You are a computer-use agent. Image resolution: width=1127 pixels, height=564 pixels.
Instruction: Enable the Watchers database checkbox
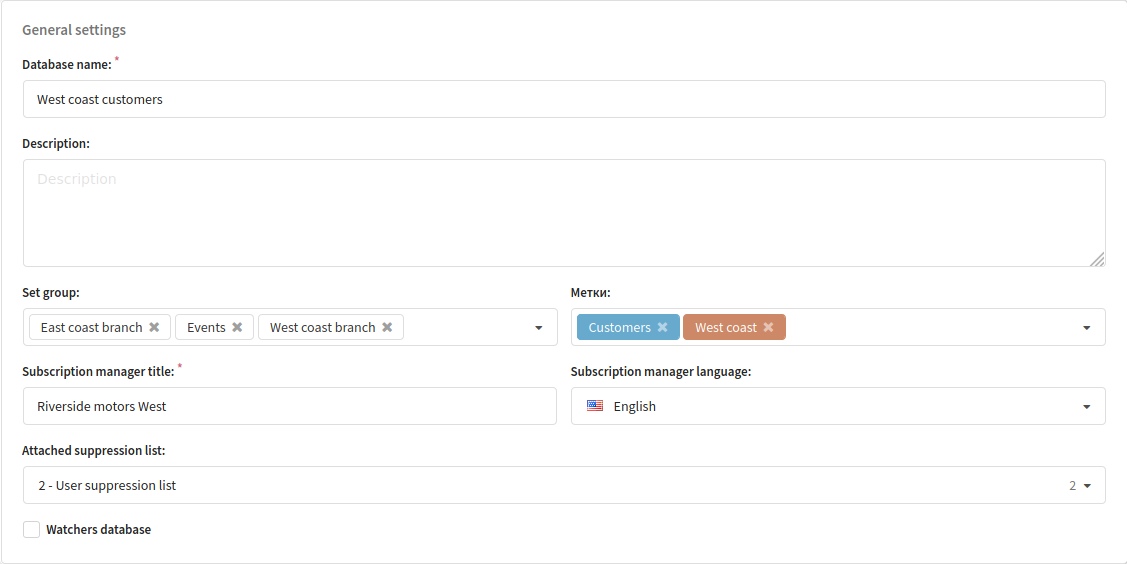(x=32, y=530)
